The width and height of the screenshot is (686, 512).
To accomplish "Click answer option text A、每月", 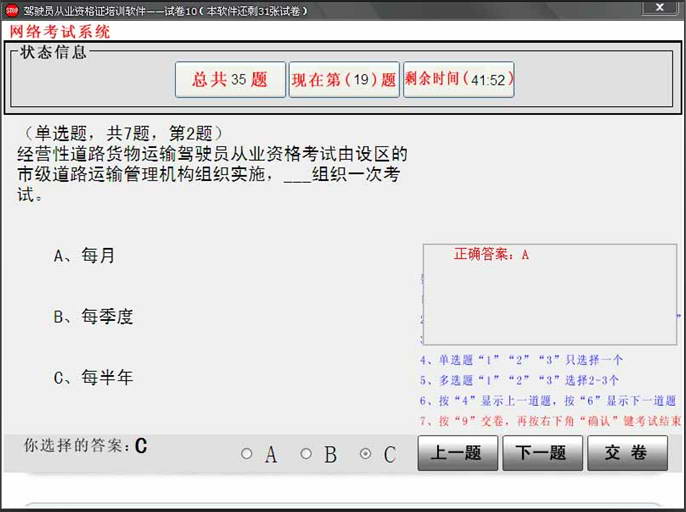I will (x=84, y=255).
